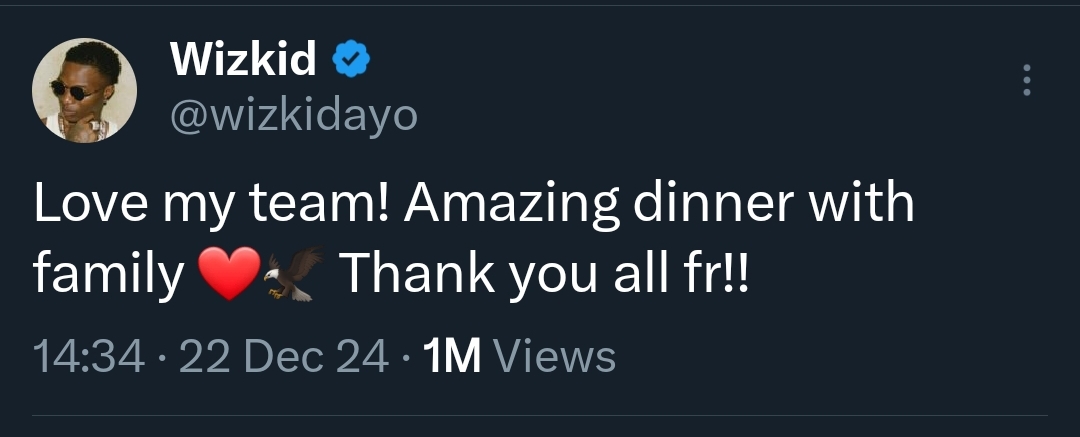Open the @wizkidayo handle link
The height and width of the screenshot is (437, 1080).
tap(294, 118)
